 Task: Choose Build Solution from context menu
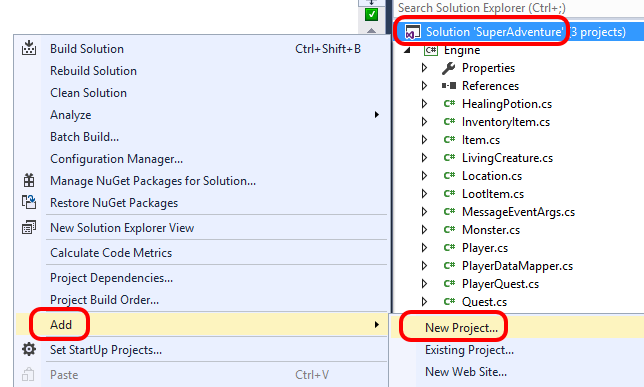tap(201, 48)
